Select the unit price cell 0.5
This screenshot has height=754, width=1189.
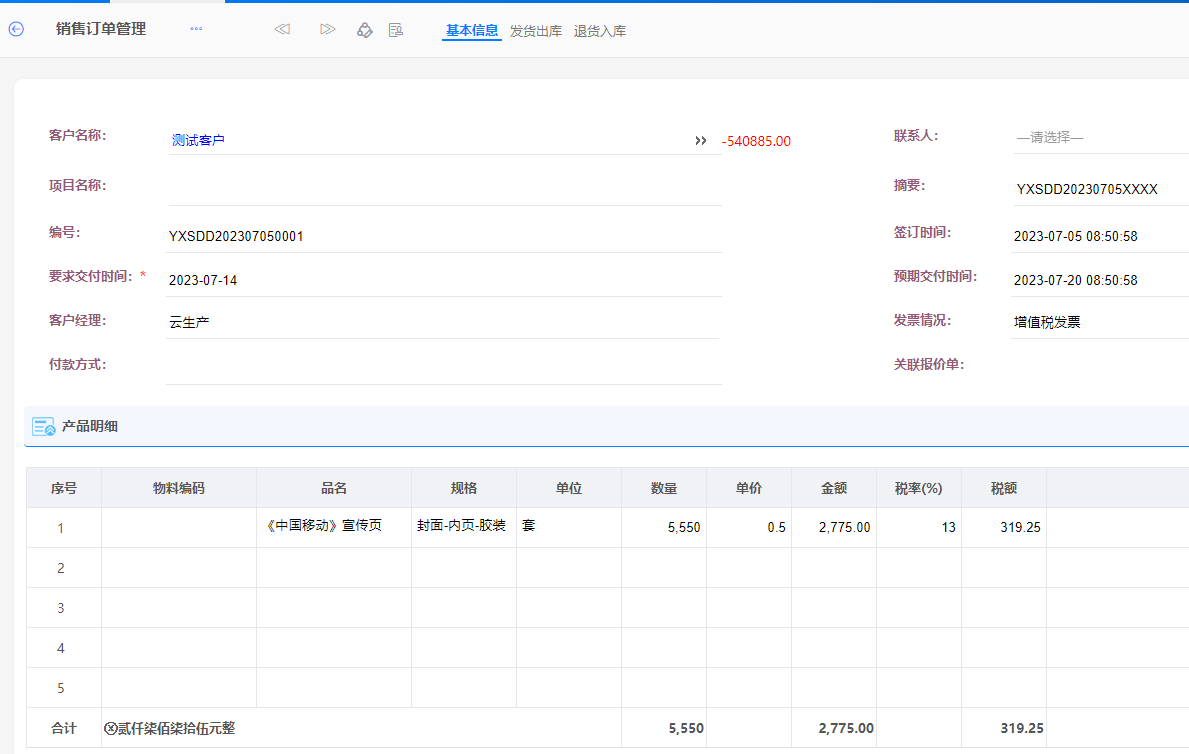coord(749,527)
